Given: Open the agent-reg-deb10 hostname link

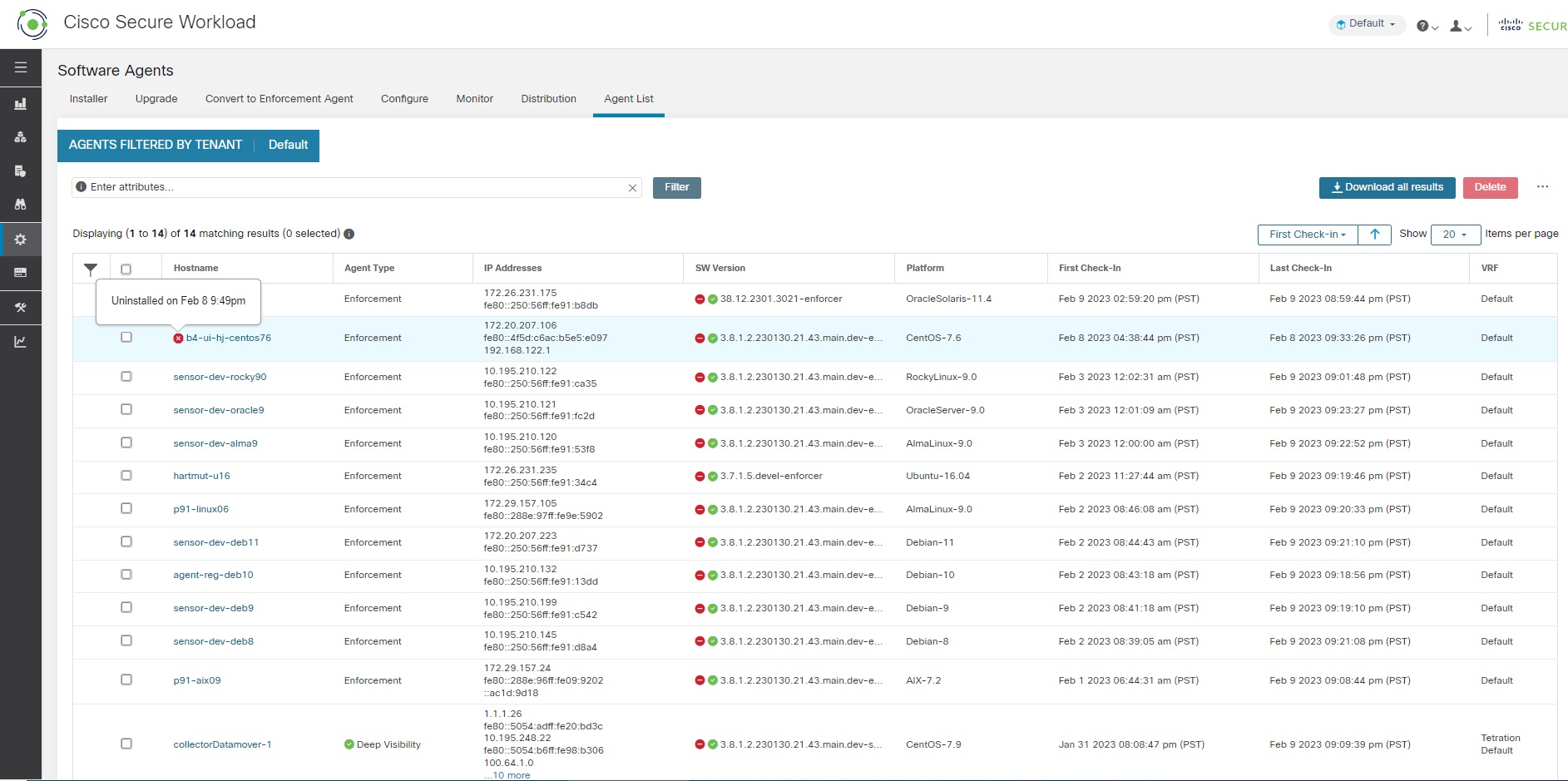Looking at the screenshot, I should [x=213, y=575].
